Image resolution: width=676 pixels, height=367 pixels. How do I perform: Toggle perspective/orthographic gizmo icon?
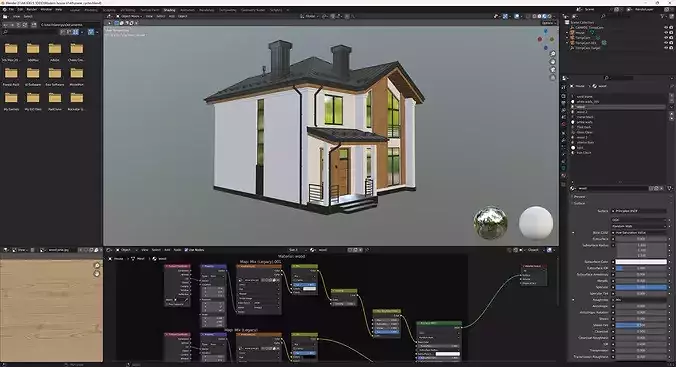(553, 78)
